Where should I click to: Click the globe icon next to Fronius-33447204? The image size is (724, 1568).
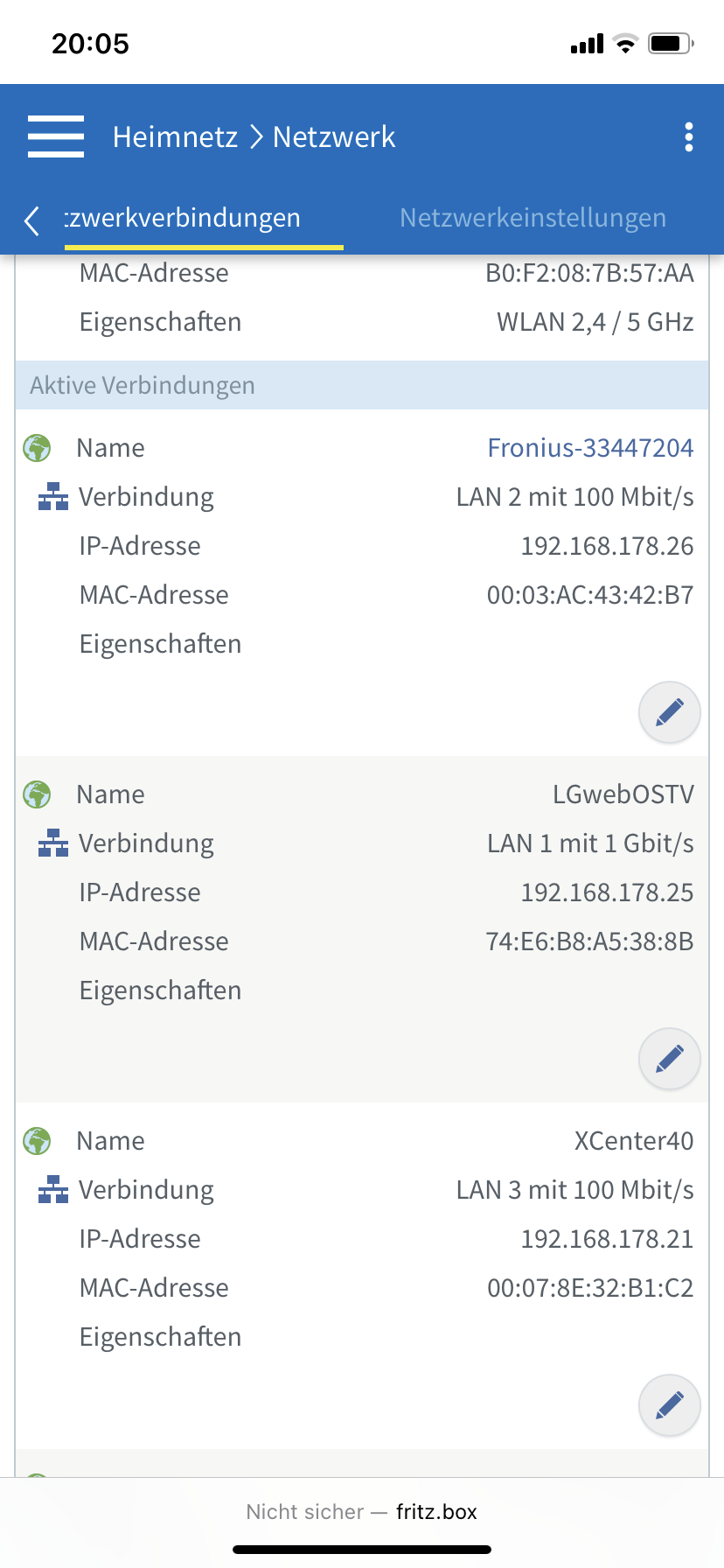37,448
